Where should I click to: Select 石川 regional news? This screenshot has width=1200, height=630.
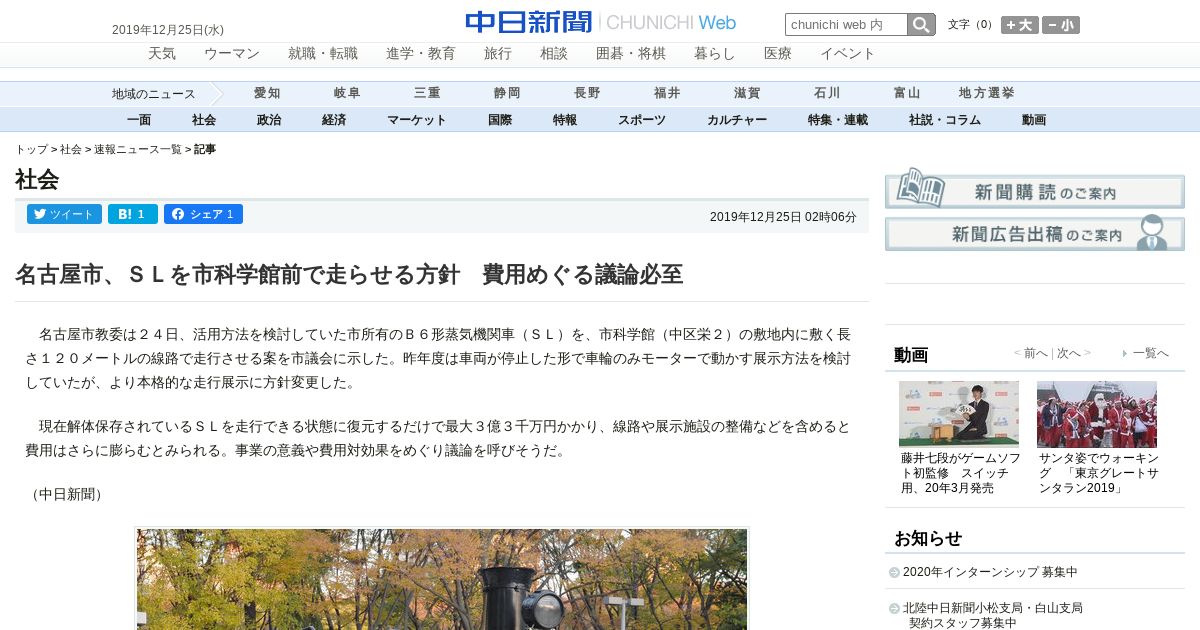coord(827,93)
